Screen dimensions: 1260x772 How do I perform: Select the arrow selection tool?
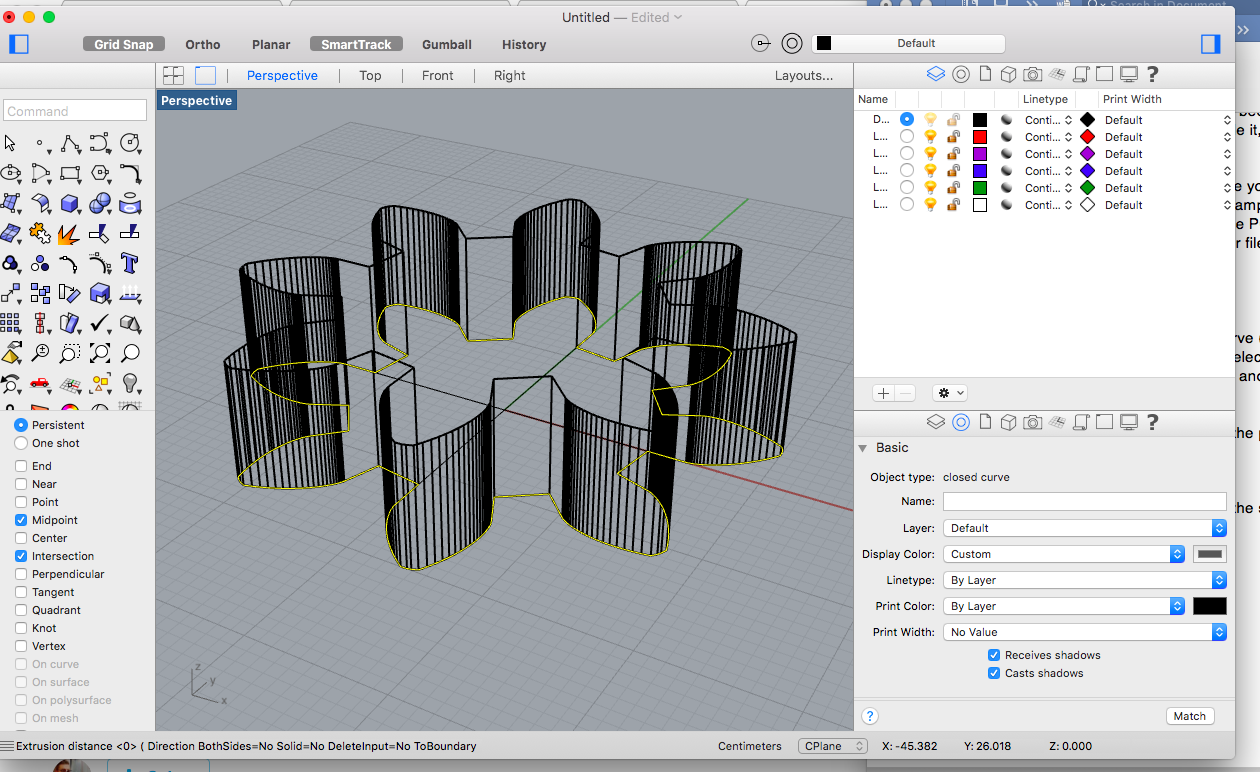(x=11, y=143)
